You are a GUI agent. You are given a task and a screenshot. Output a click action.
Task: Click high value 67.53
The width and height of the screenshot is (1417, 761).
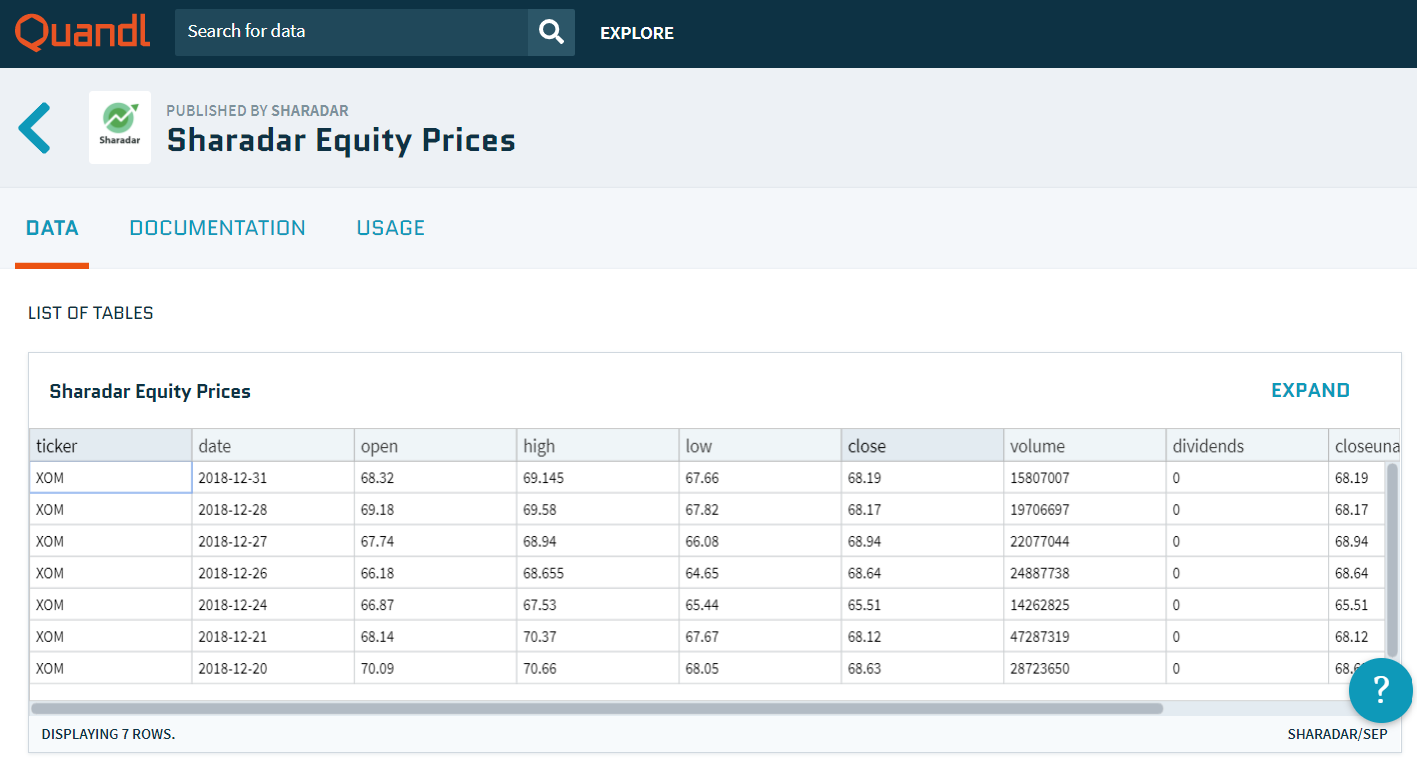tap(597, 605)
